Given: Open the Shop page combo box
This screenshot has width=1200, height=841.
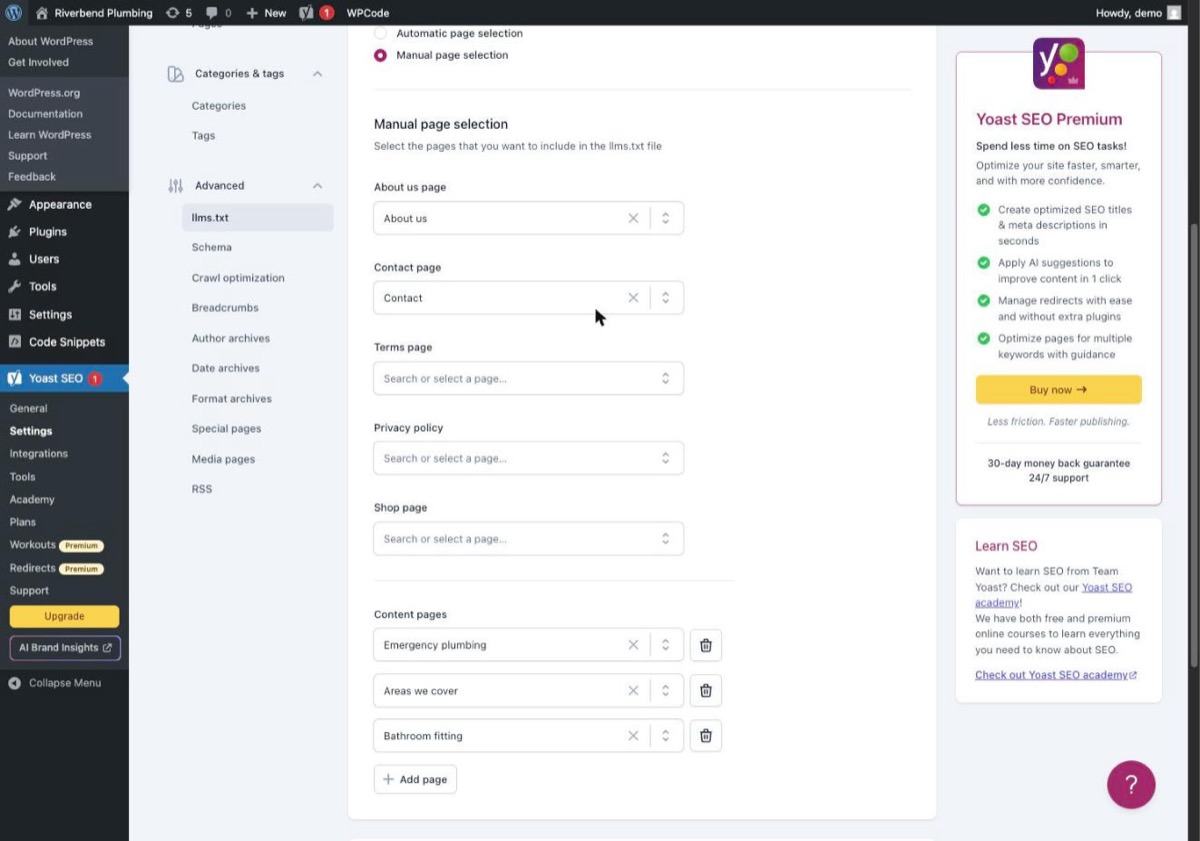Looking at the screenshot, I should pos(528,538).
